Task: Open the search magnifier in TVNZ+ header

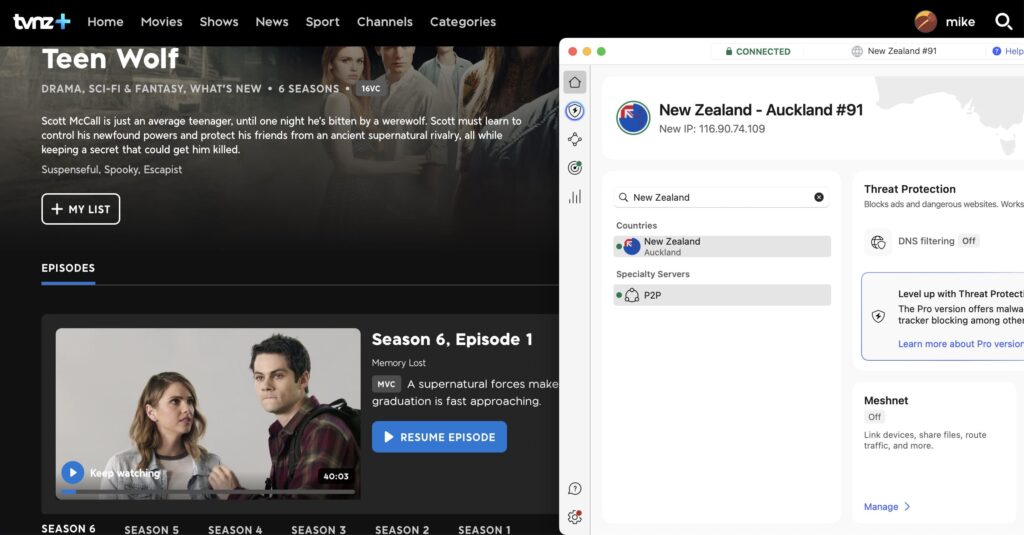Action: (1003, 22)
